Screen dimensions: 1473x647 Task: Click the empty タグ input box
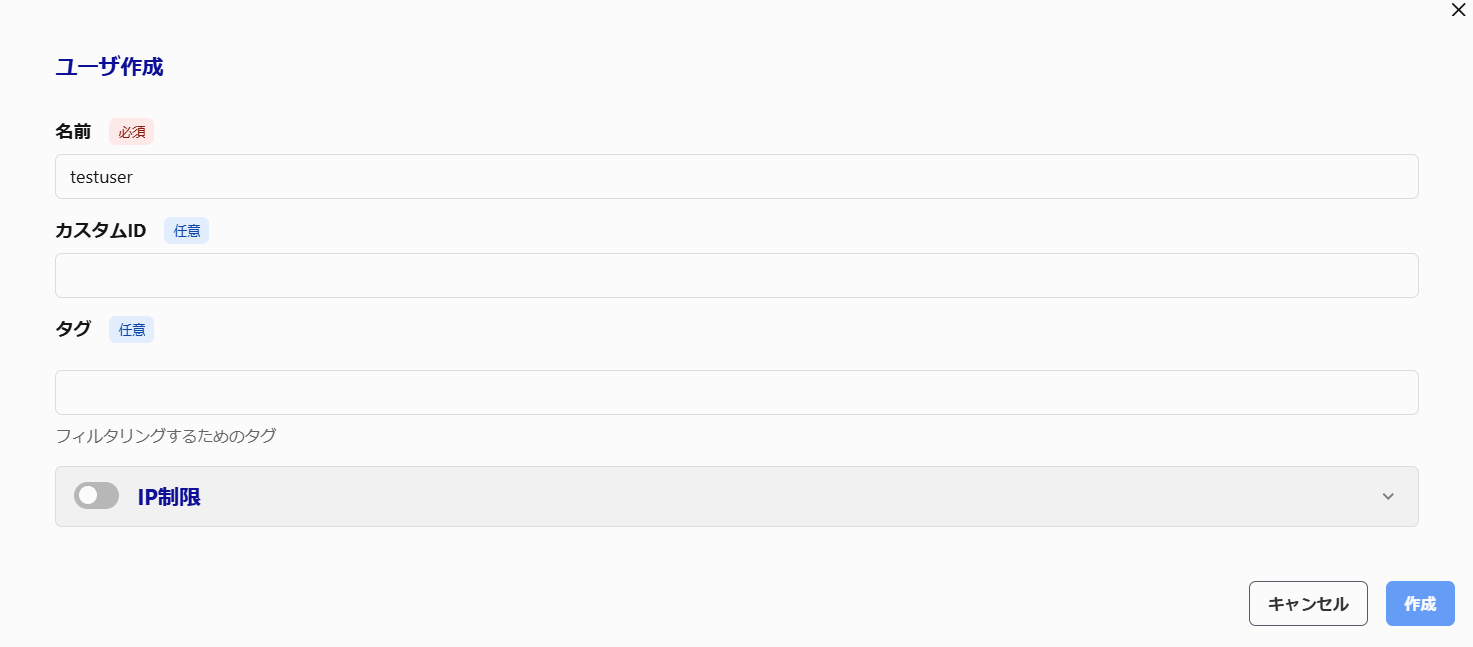coord(736,393)
